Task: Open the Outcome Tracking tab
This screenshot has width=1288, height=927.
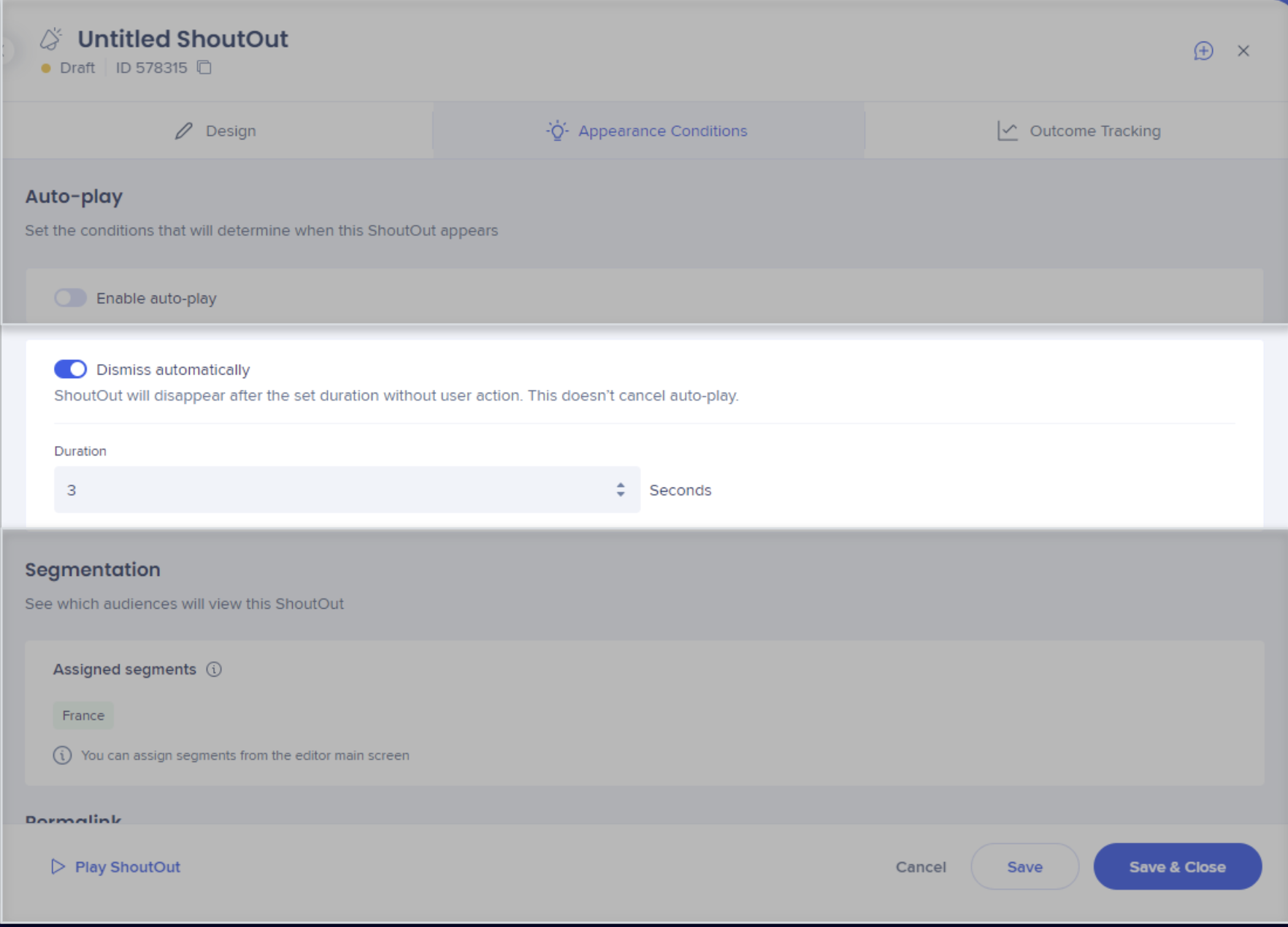Action: click(1078, 131)
